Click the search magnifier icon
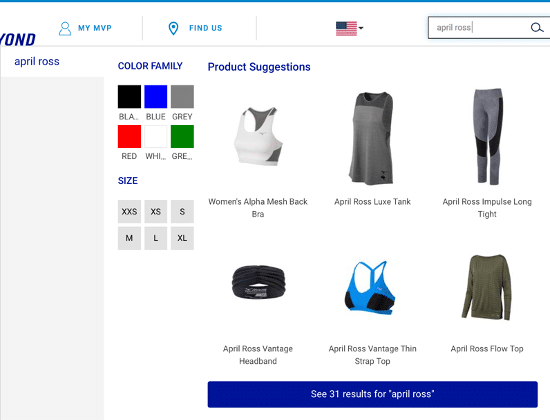The image size is (550, 420). (x=537, y=28)
